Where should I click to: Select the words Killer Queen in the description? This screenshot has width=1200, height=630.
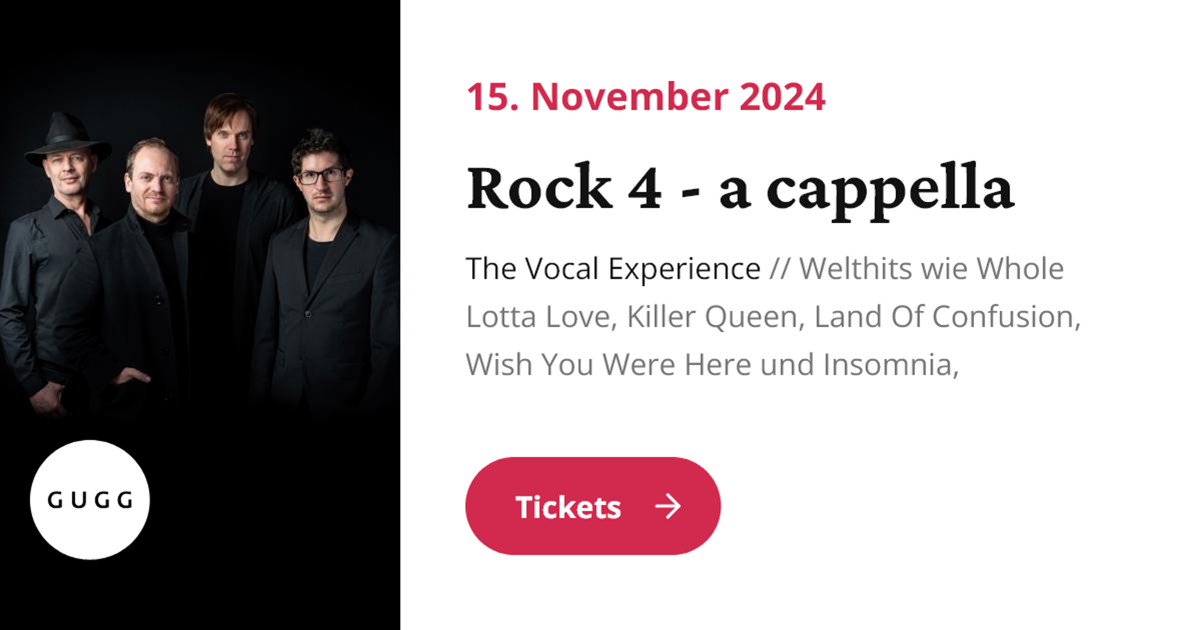710,316
